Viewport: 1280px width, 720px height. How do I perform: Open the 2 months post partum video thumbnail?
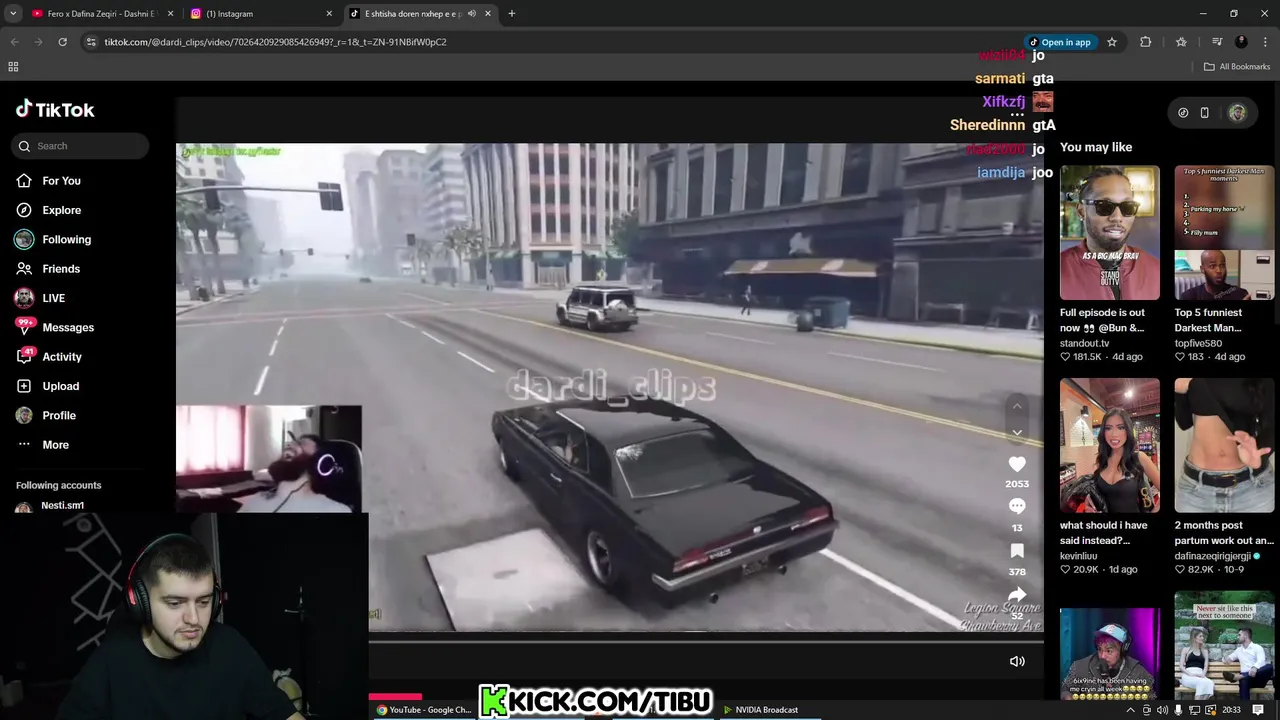point(1224,445)
